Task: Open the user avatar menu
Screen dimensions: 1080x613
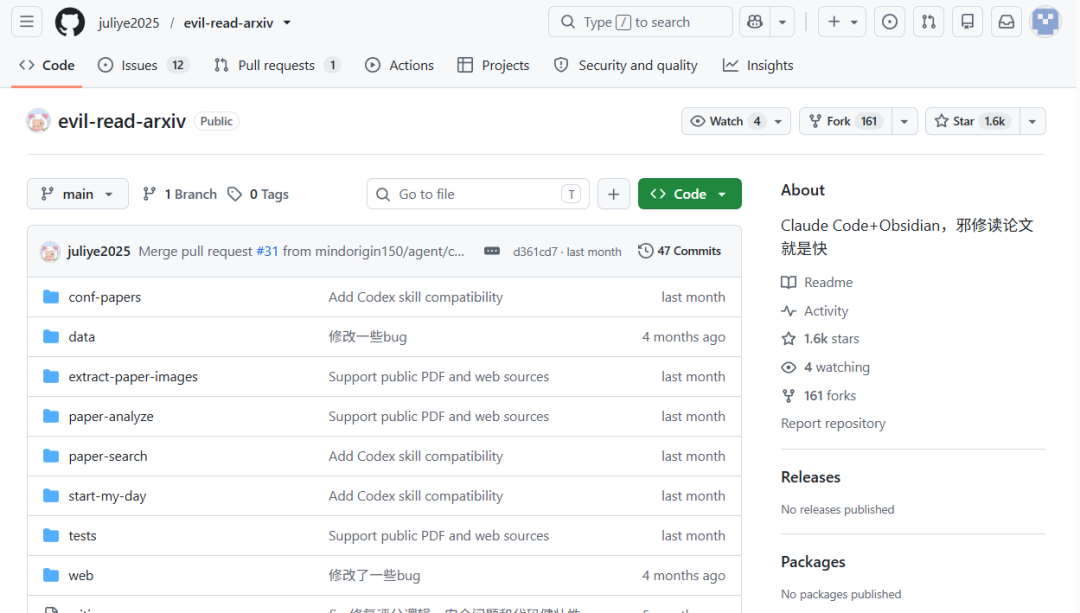Action: [1045, 22]
